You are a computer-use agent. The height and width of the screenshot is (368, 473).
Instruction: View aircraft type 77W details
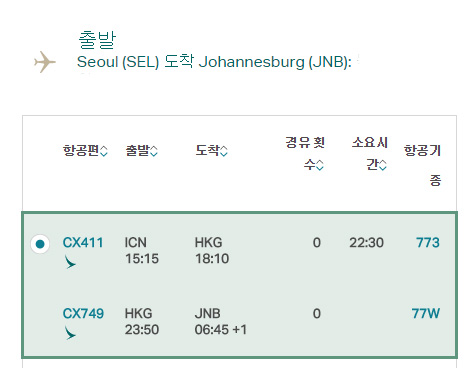(426, 313)
